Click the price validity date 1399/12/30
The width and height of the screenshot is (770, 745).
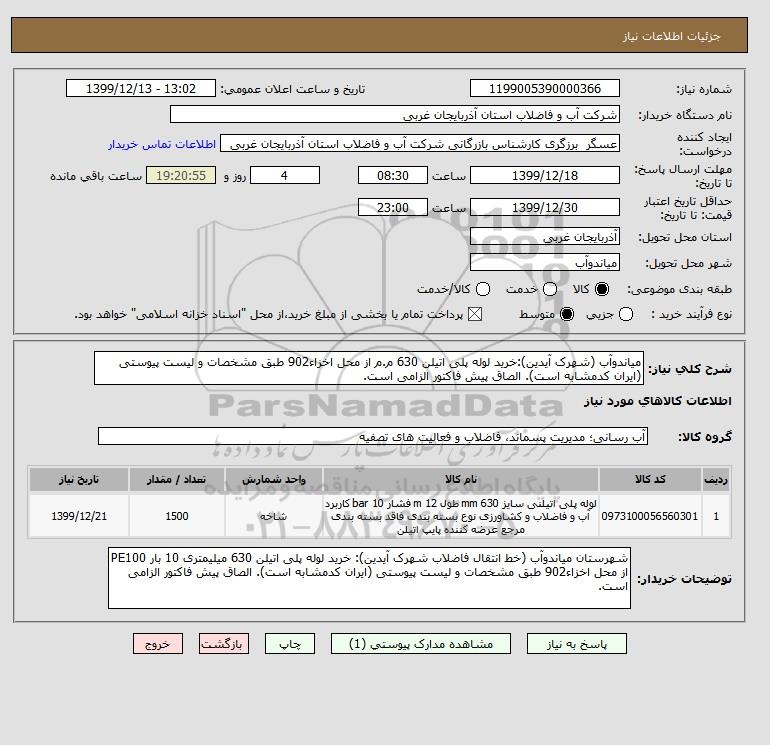coord(545,207)
